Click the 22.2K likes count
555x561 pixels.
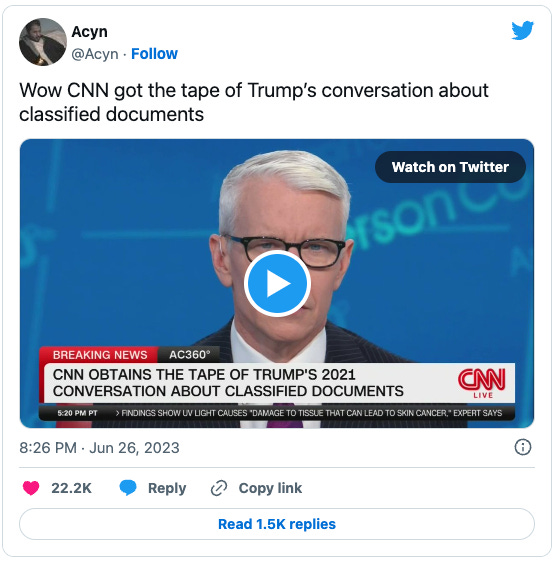(x=71, y=488)
